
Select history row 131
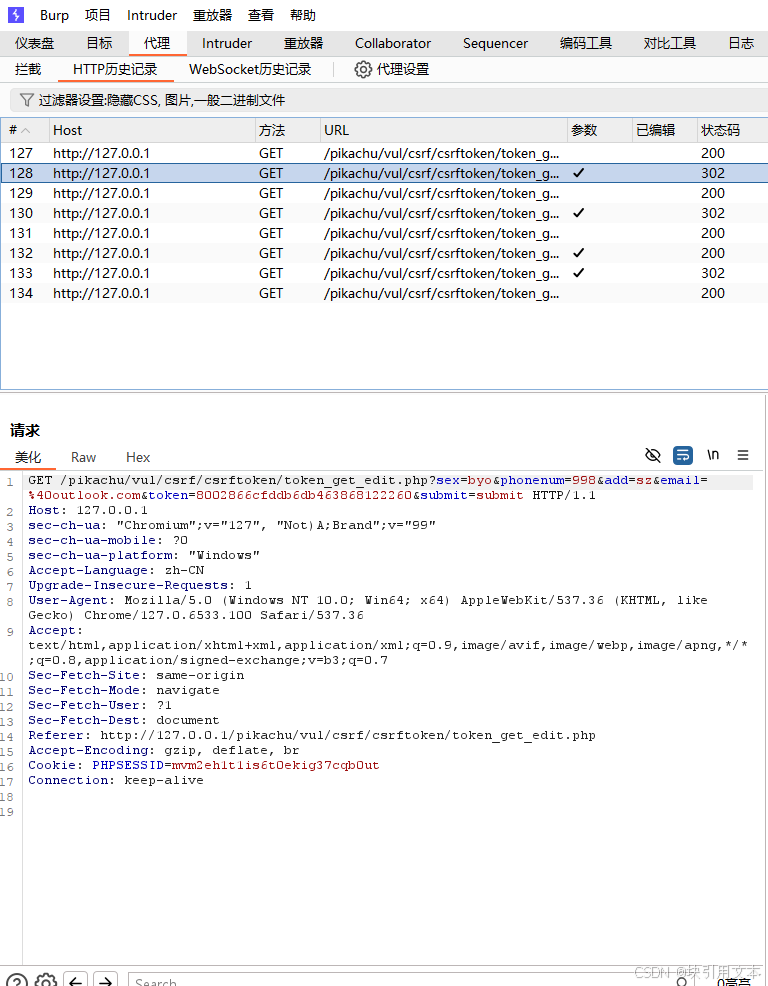[384, 233]
